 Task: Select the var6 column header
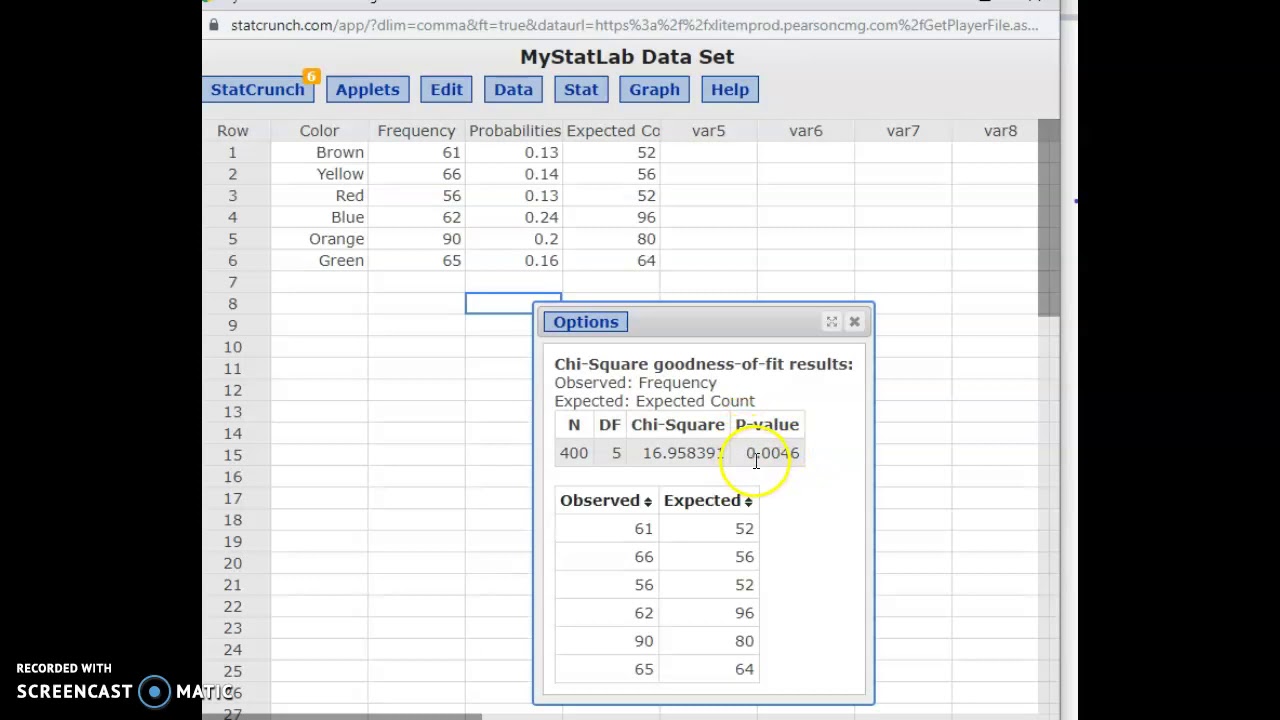click(805, 131)
